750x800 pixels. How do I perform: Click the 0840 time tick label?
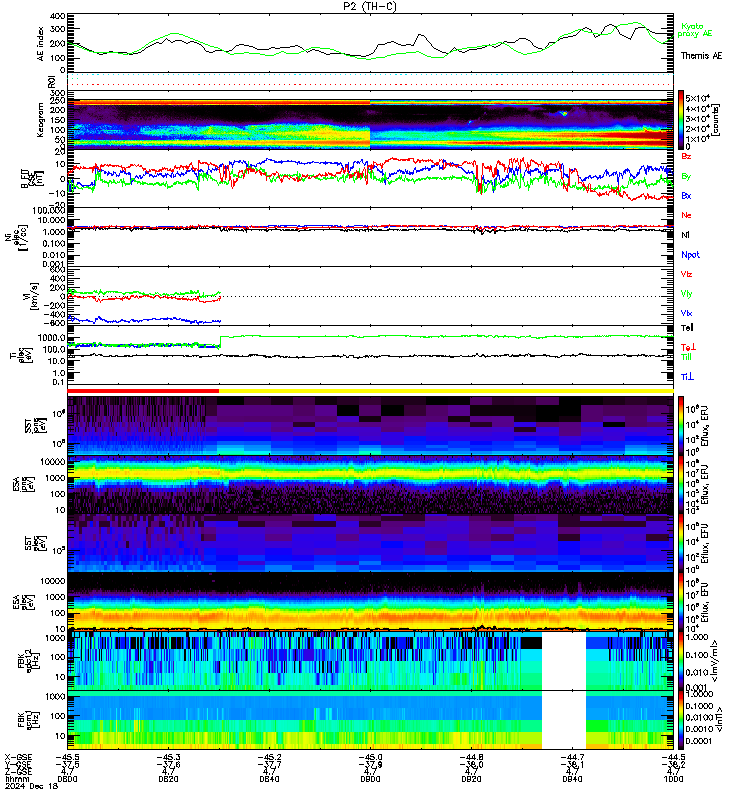269,779
